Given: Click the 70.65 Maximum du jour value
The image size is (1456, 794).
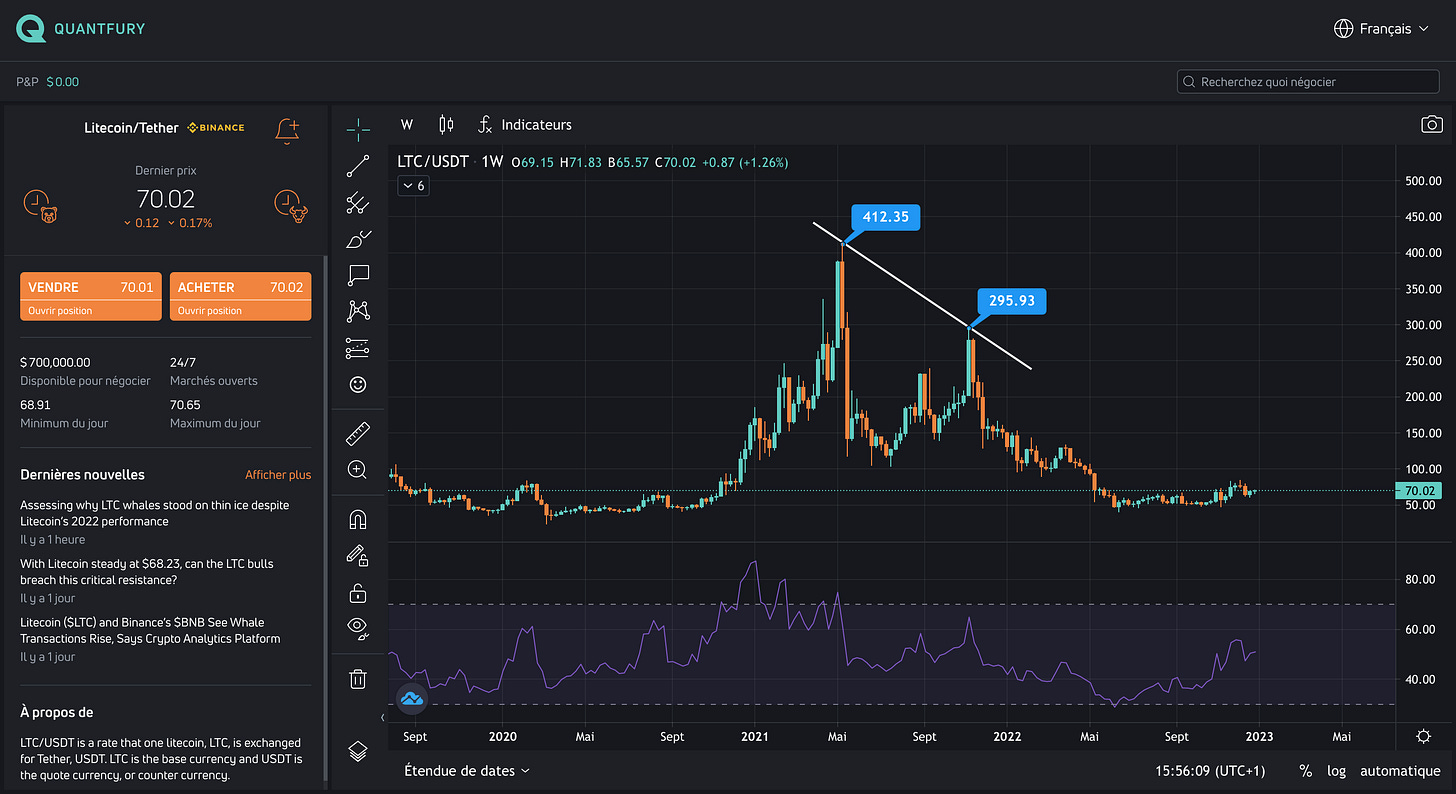Looking at the screenshot, I should (x=185, y=405).
